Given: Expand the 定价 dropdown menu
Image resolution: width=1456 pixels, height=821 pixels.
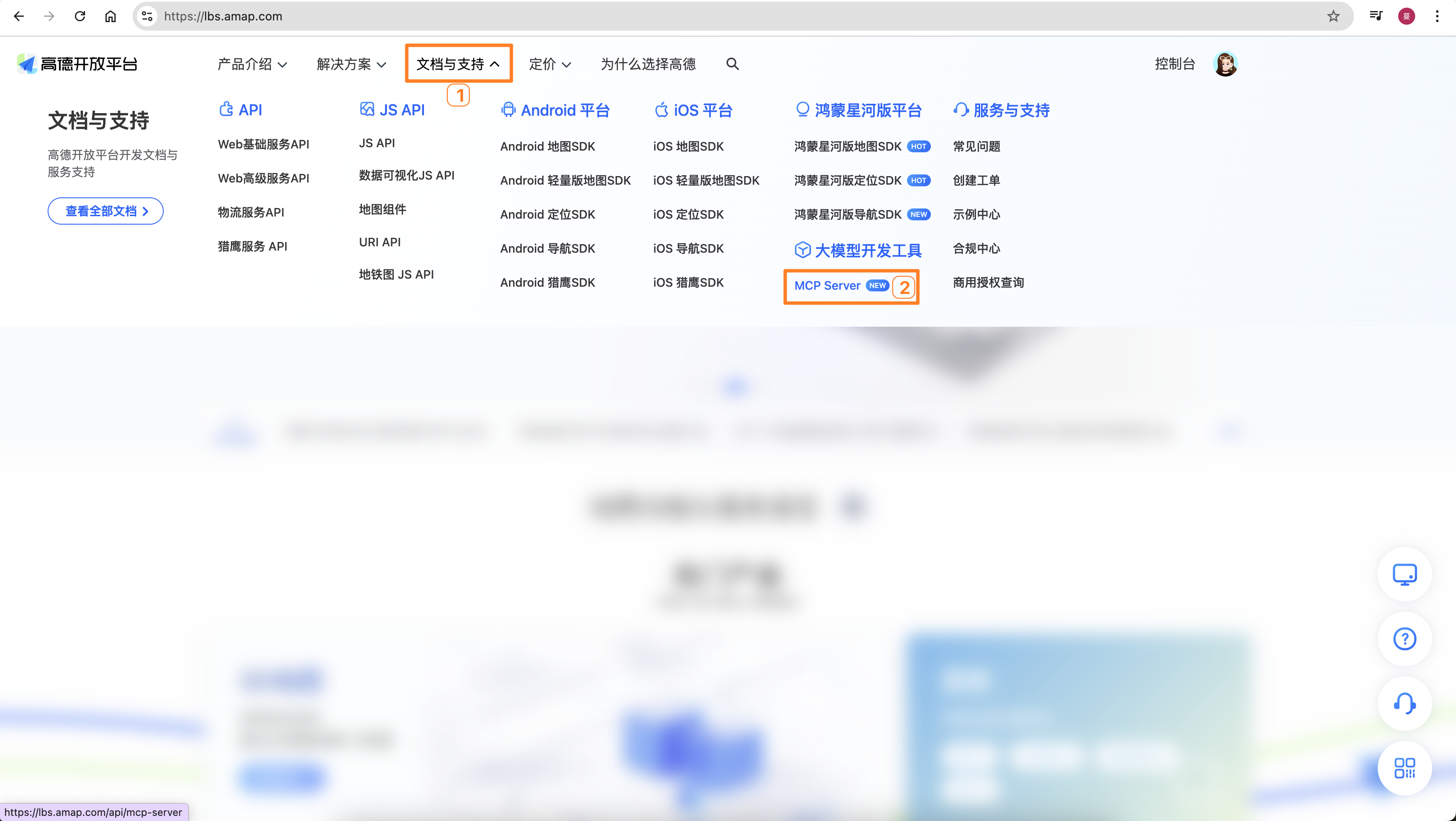Looking at the screenshot, I should 549,65.
